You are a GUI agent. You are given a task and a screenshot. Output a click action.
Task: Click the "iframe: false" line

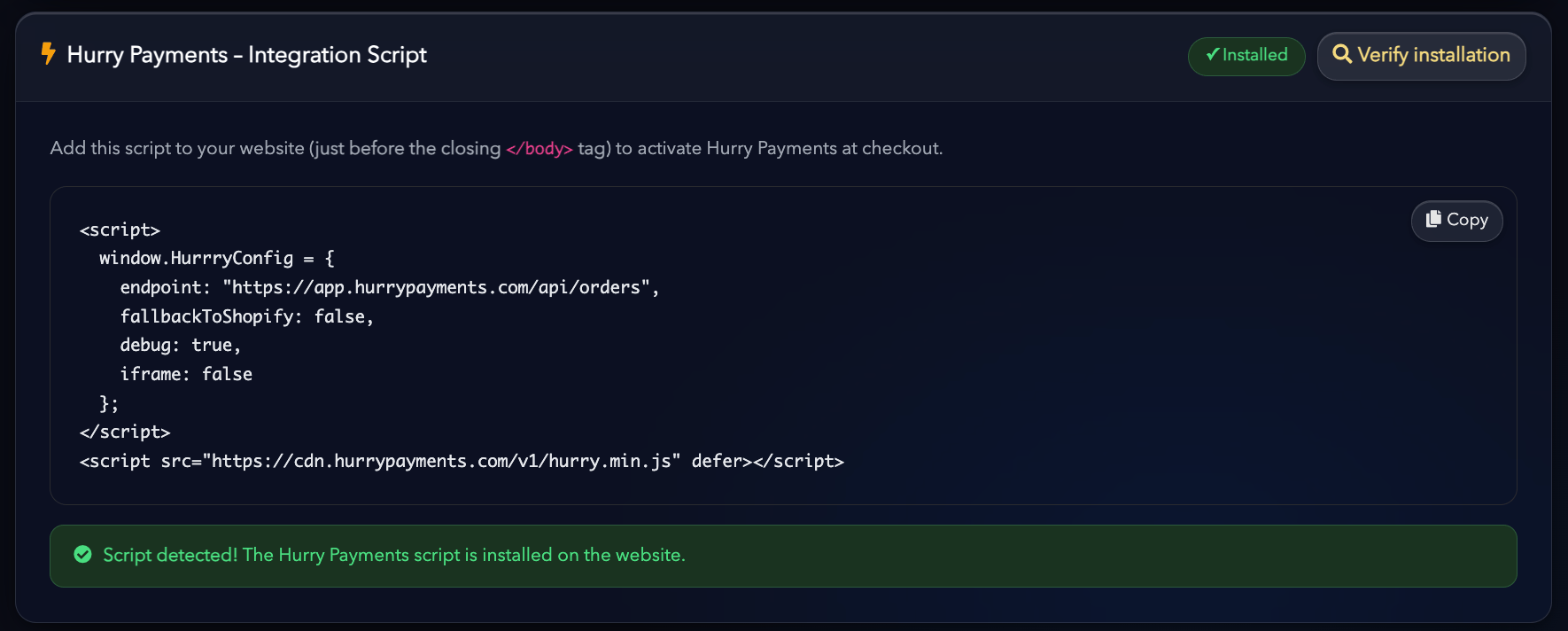pyautogui.click(x=186, y=374)
